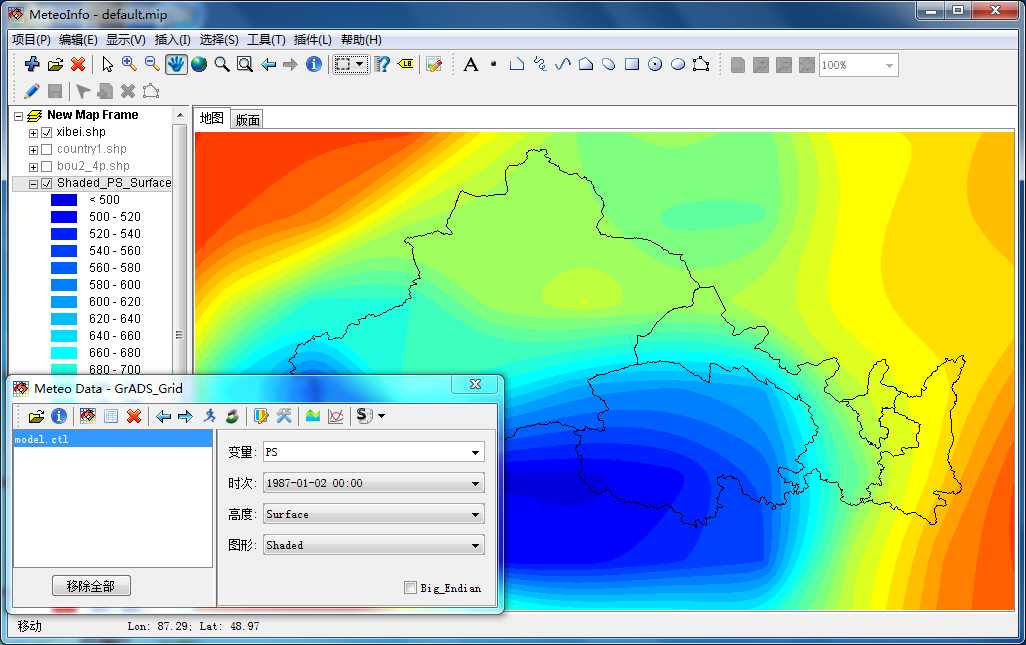
Task: Collapse the Shaded_PS_Surface legend node
Action: 33,184
